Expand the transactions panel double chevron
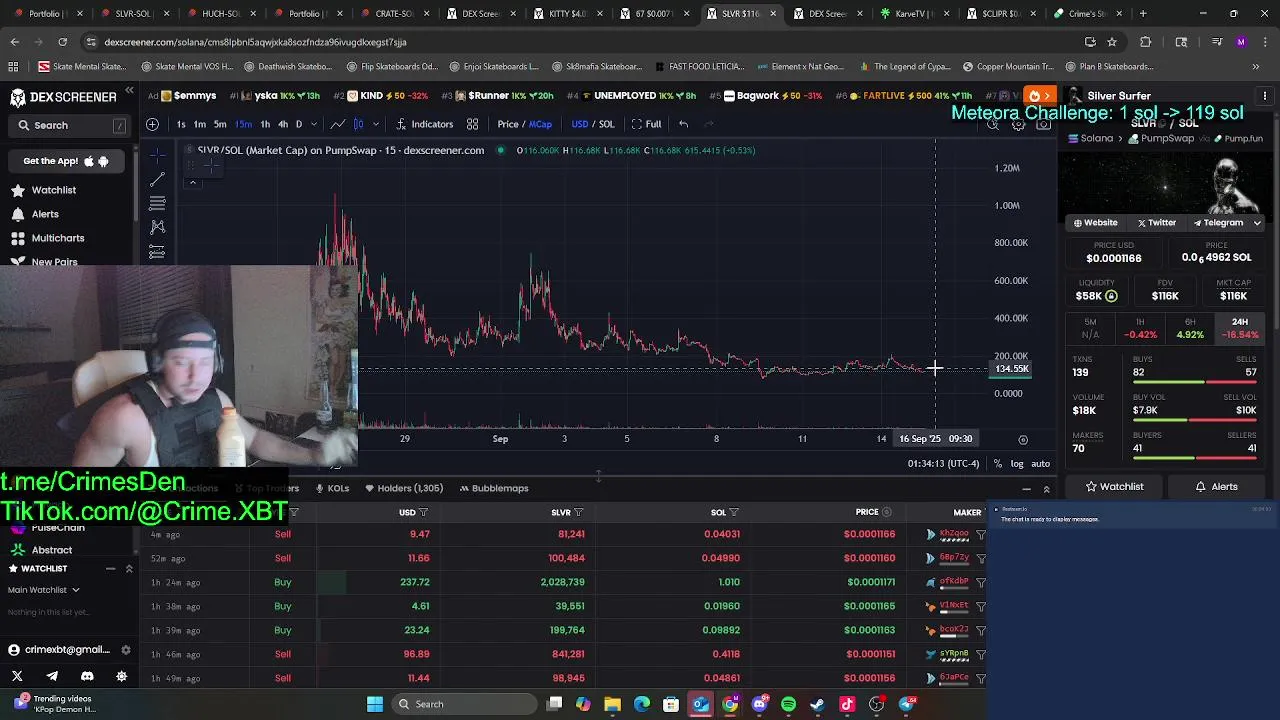Image resolution: width=1280 pixels, height=720 pixels. click(x=1046, y=489)
